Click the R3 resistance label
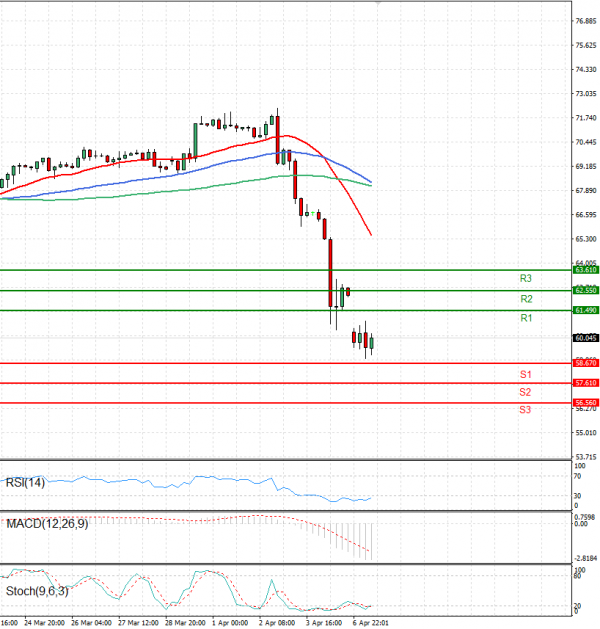This screenshot has height=629, width=600. coord(525,278)
